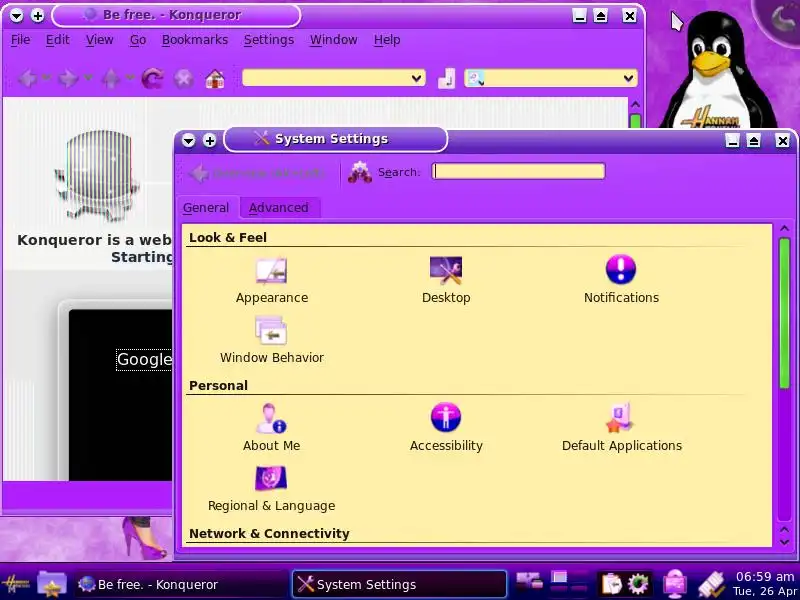Expand the Konqueror search bar dropdown
This screenshot has height=600, width=800.
coord(628,78)
